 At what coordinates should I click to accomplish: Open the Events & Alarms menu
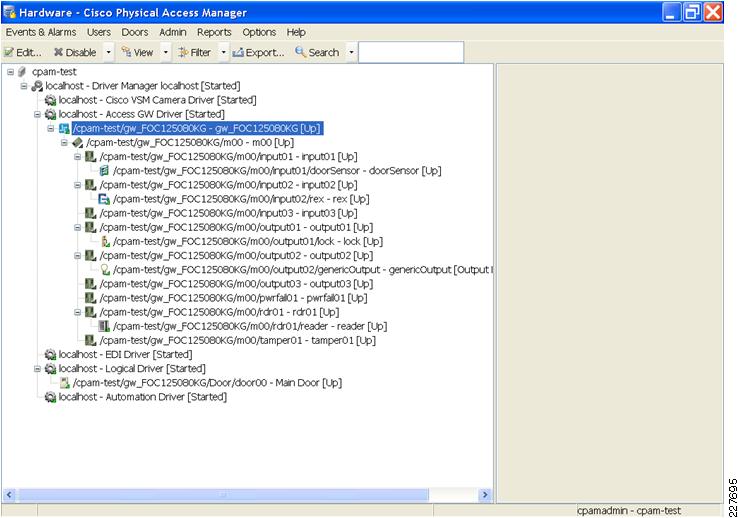[x=41, y=32]
